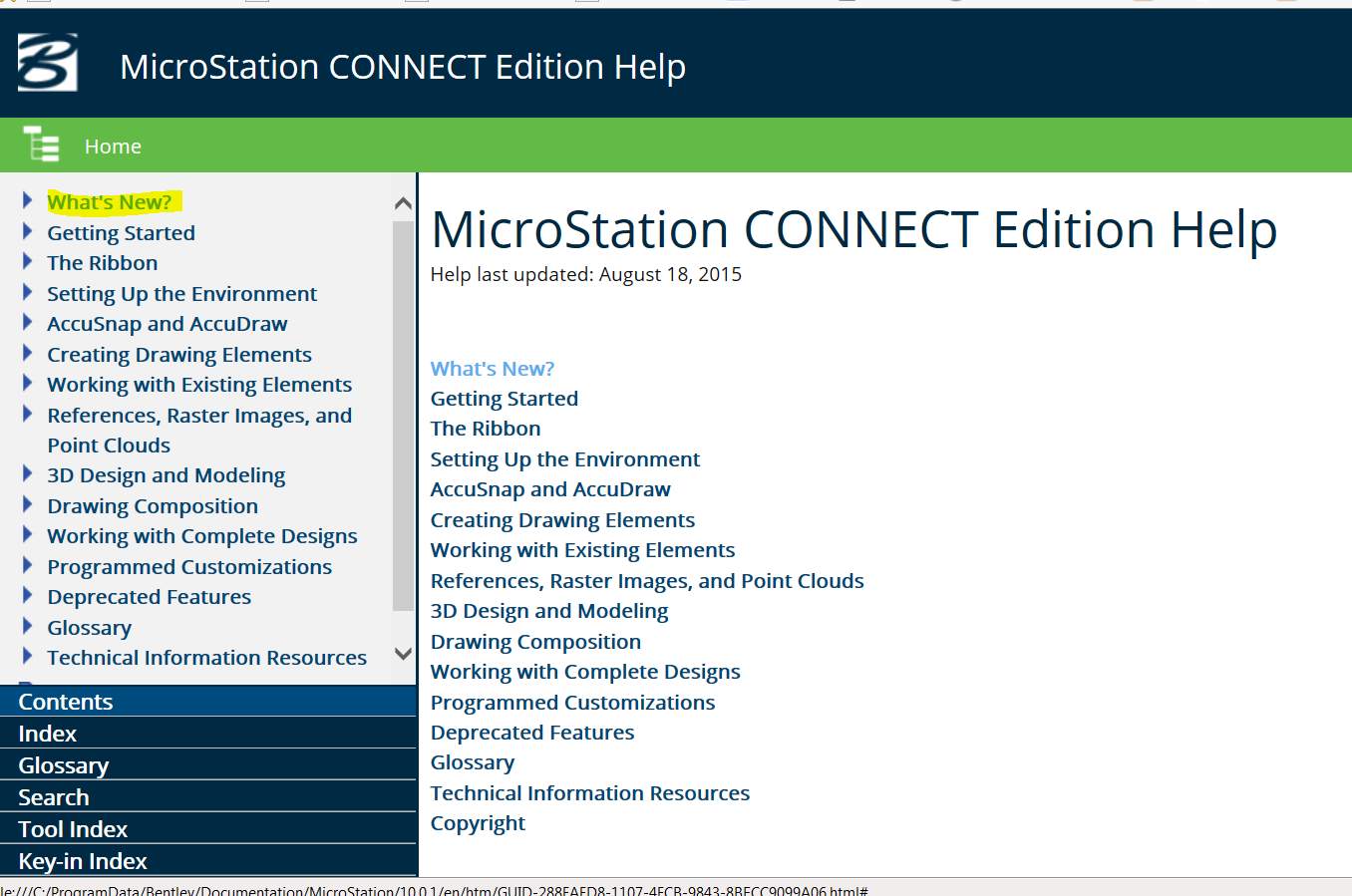Screen dimensions: 1352x896
Task: Expand References, Raster Images tree arrow
Action: 28,414
